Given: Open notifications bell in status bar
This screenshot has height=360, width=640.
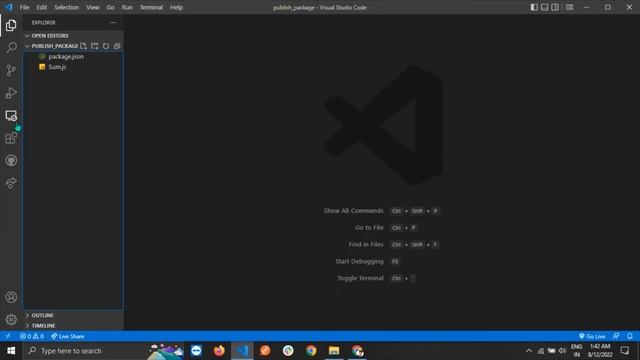Looking at the screenshot, I should 630,336.
